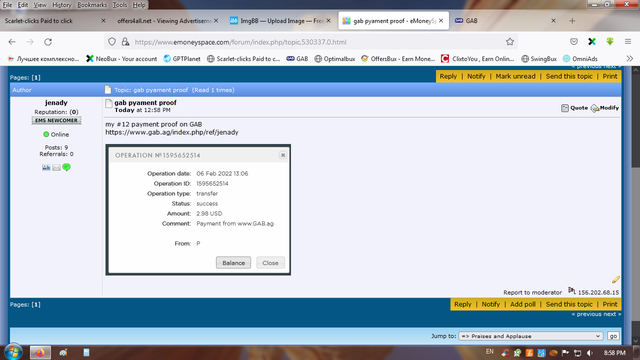View jenady's profile icon
Image resolution: width=640 pixels, height=360 pixels.
coord(46,167)
